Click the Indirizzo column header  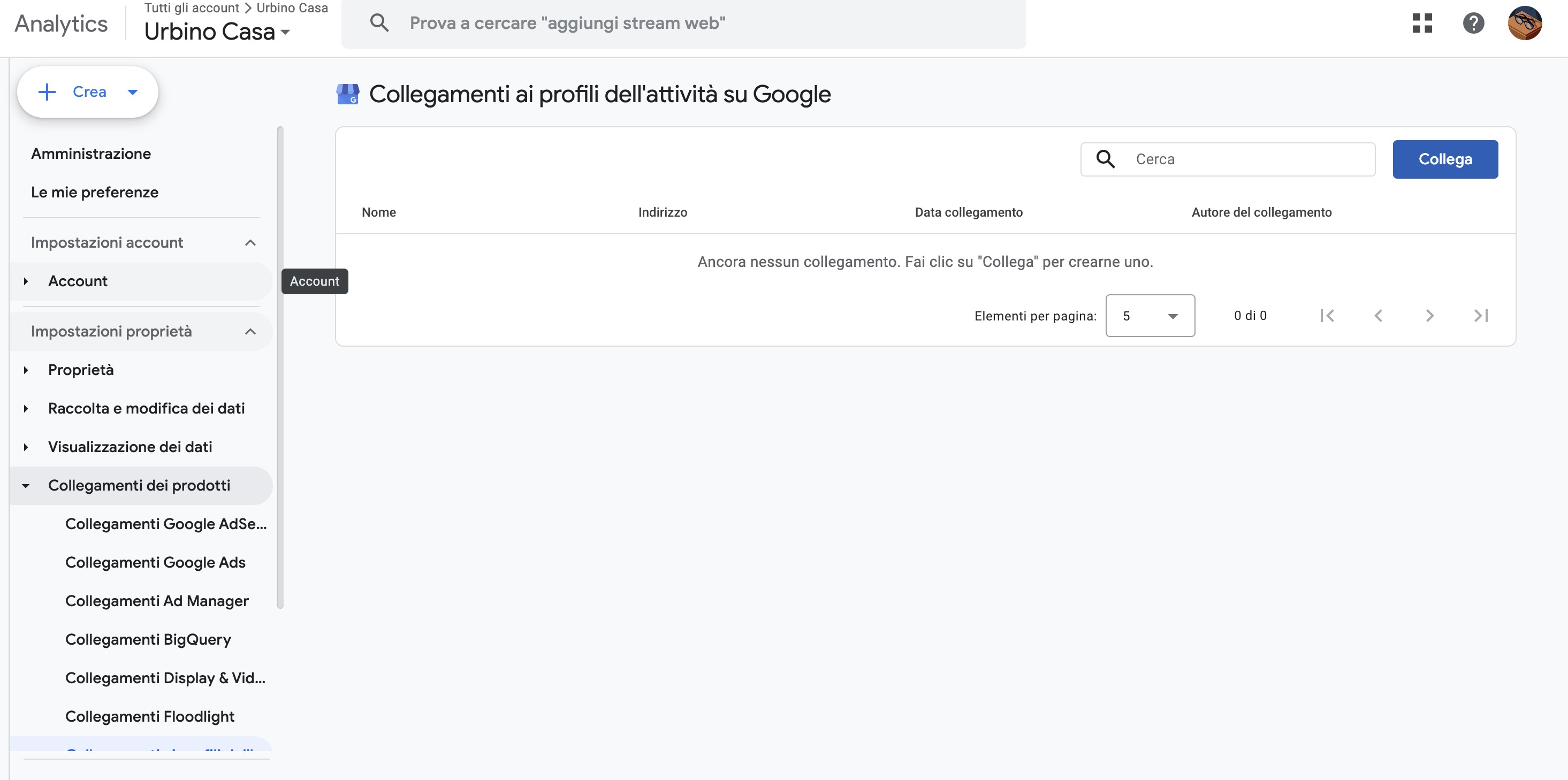(x=663, y=212)
